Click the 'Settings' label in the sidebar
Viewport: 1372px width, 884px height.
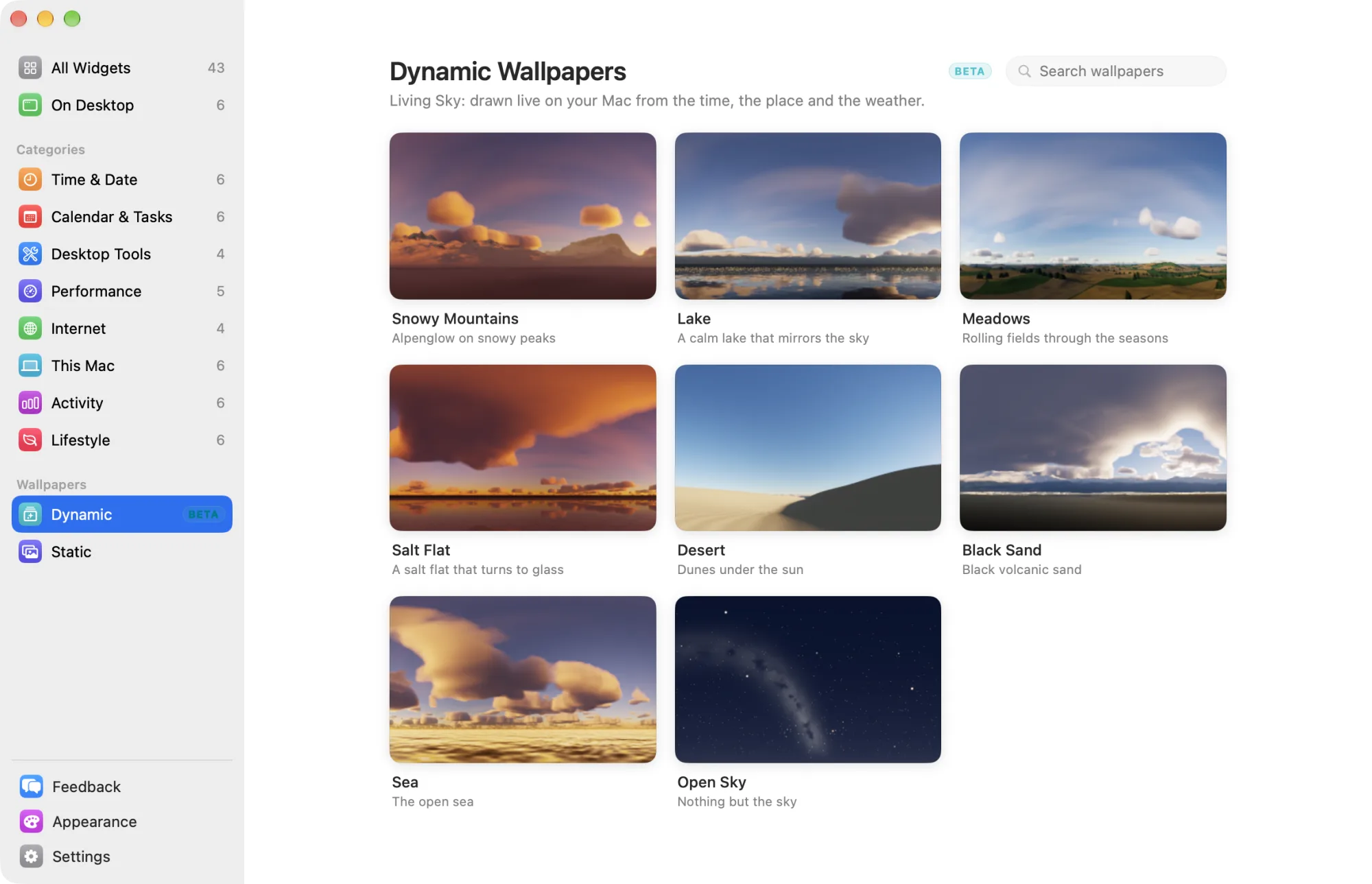pos(81,857)
